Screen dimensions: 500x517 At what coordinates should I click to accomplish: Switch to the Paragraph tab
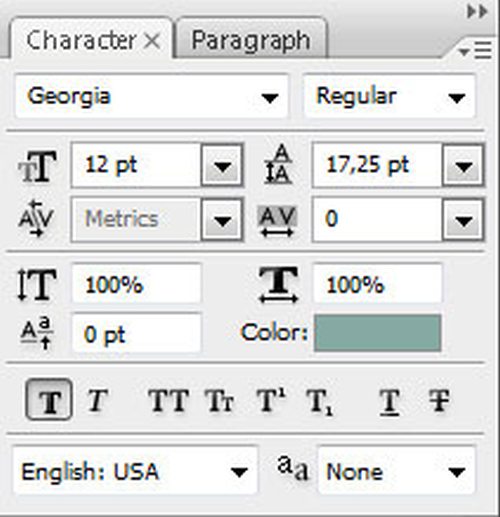point(251,40)
